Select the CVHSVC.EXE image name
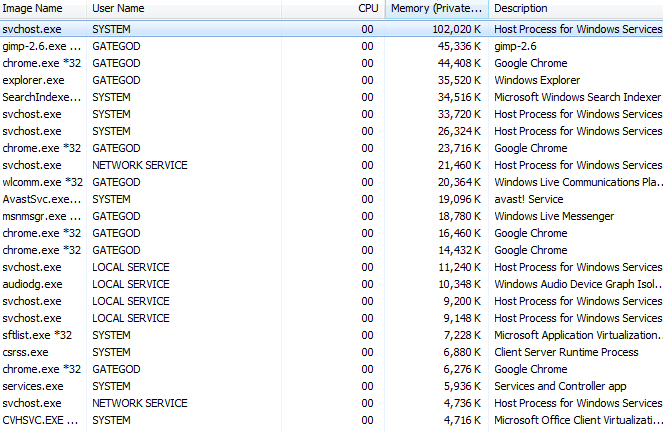Viewport: 663px width, 432px height. pos(41,420)
